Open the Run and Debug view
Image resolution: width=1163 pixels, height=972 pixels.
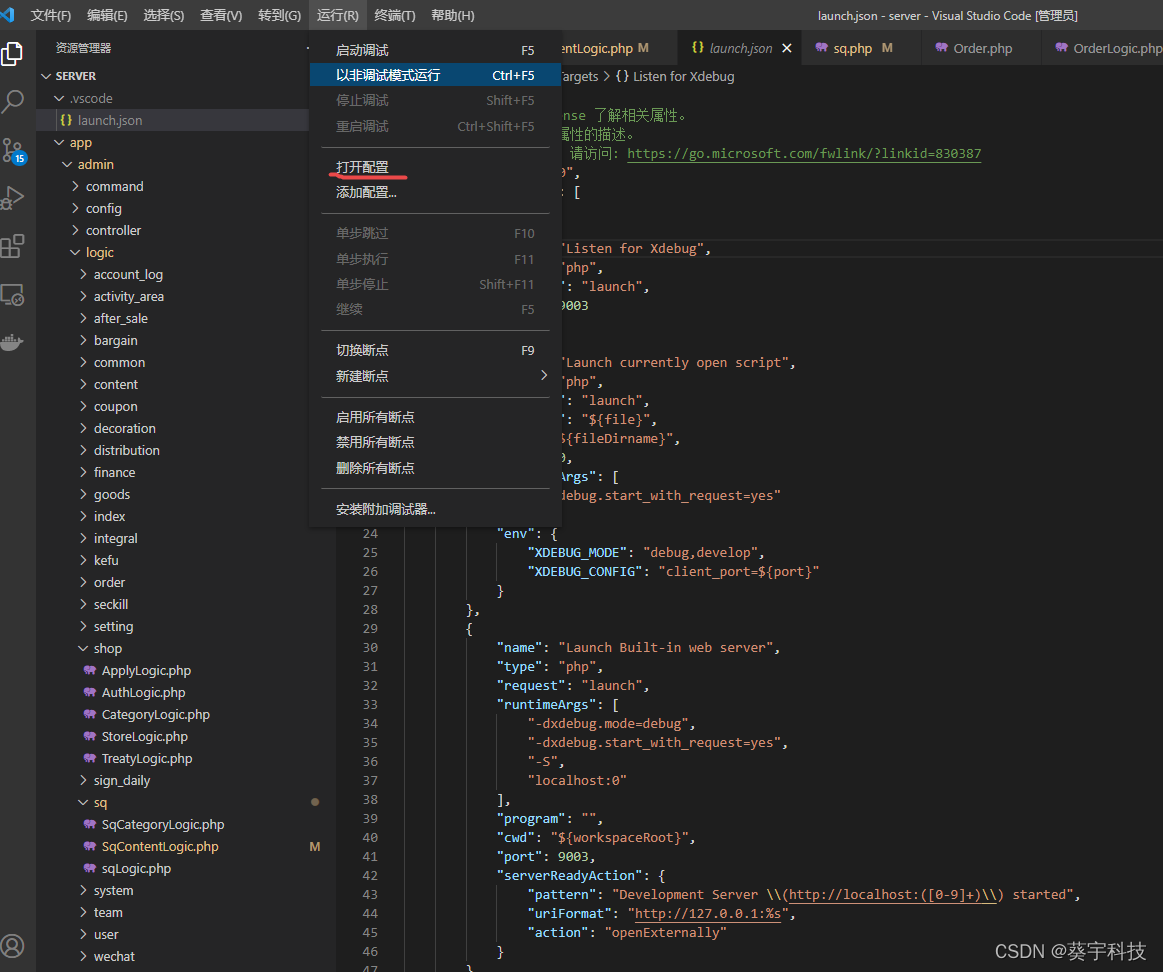(13, 198)
